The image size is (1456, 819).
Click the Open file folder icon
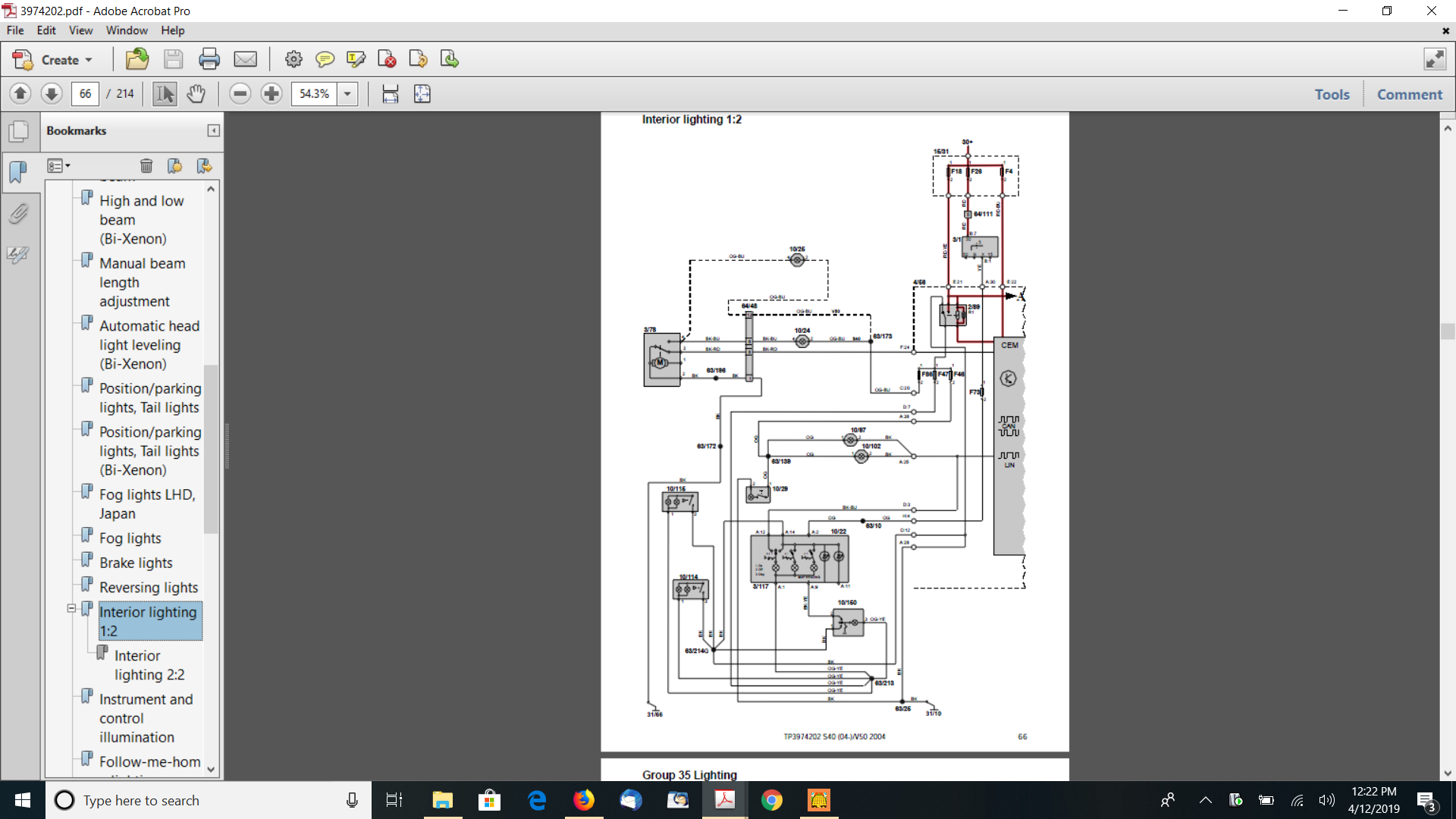(137, 59)
